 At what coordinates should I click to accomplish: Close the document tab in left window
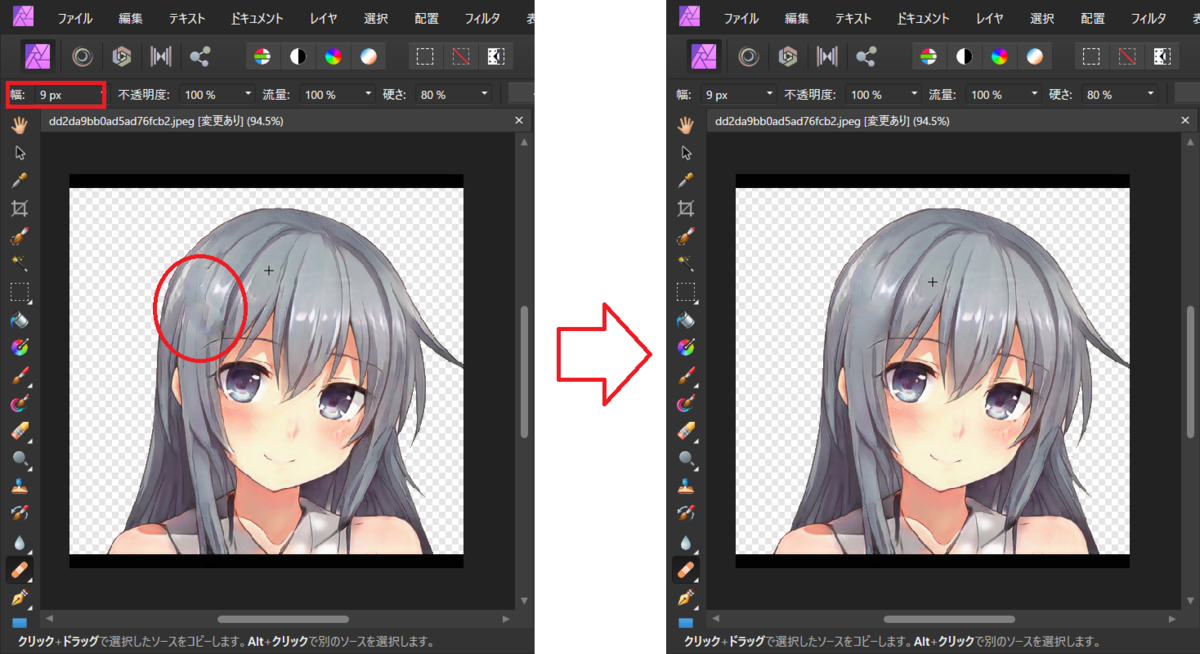point(518,121)
